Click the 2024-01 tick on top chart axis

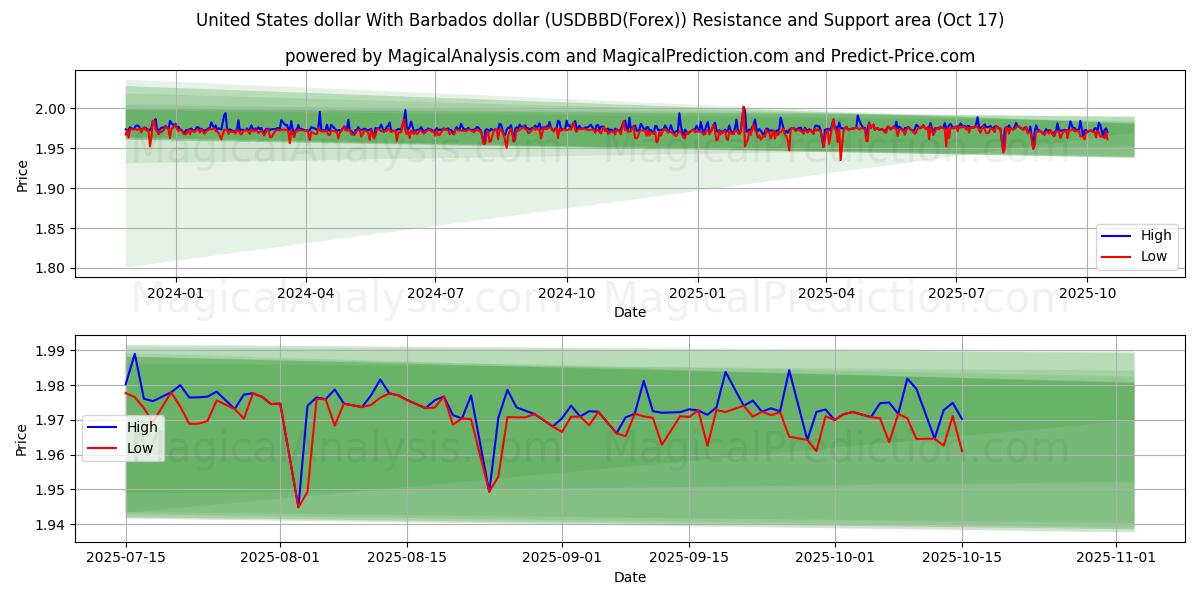pyautogui.click(x=176, y=293)
